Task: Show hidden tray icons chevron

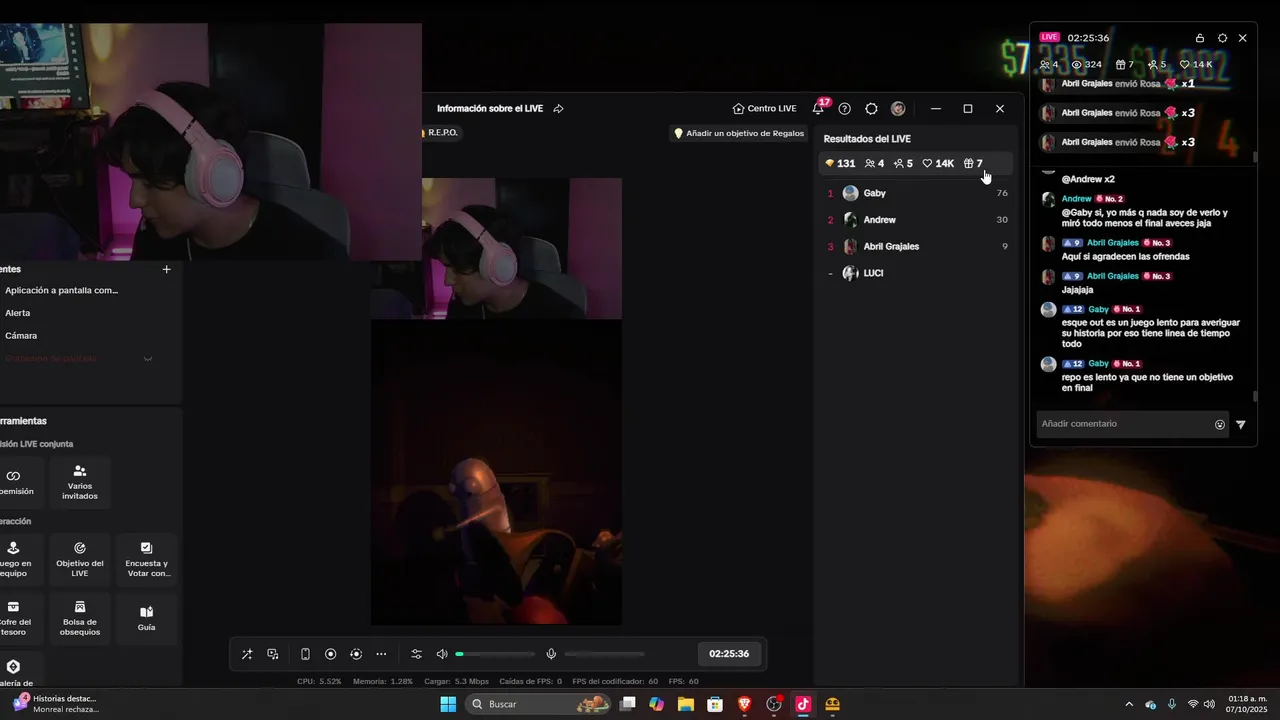Action: [1129, 704]
